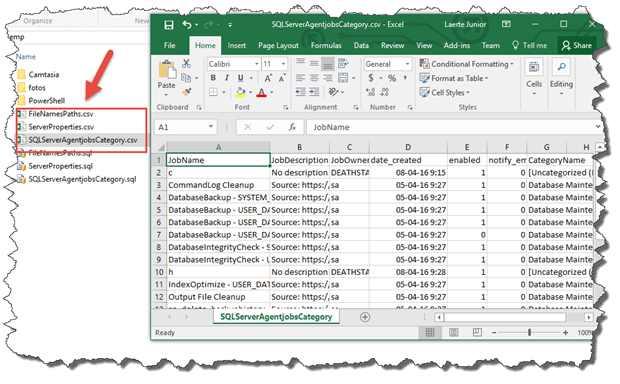Select ServerProperties.csv in Explorer window

pyautogui.click(x=61, y=127)
